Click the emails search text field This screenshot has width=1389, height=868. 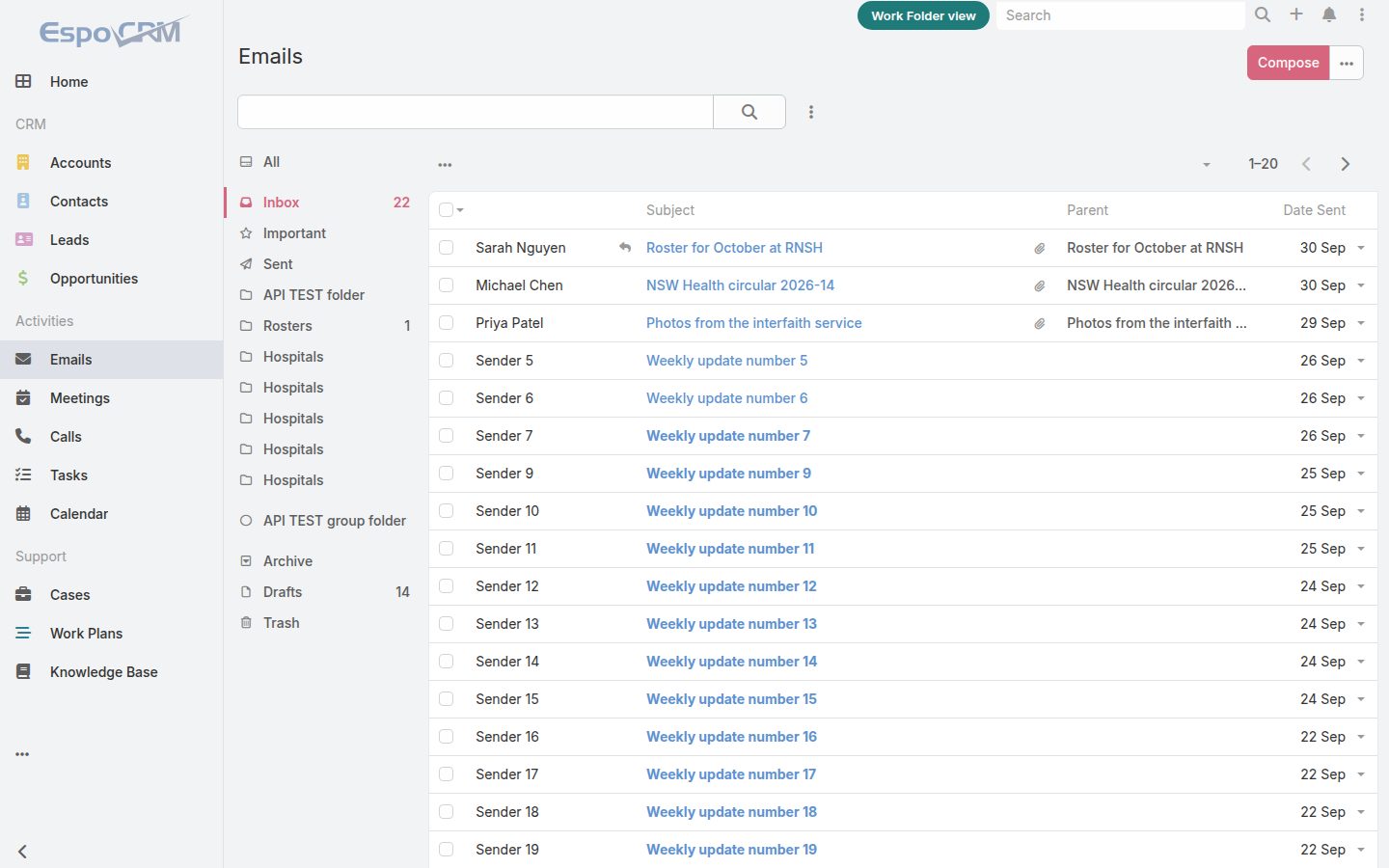[x=476, y=112]
